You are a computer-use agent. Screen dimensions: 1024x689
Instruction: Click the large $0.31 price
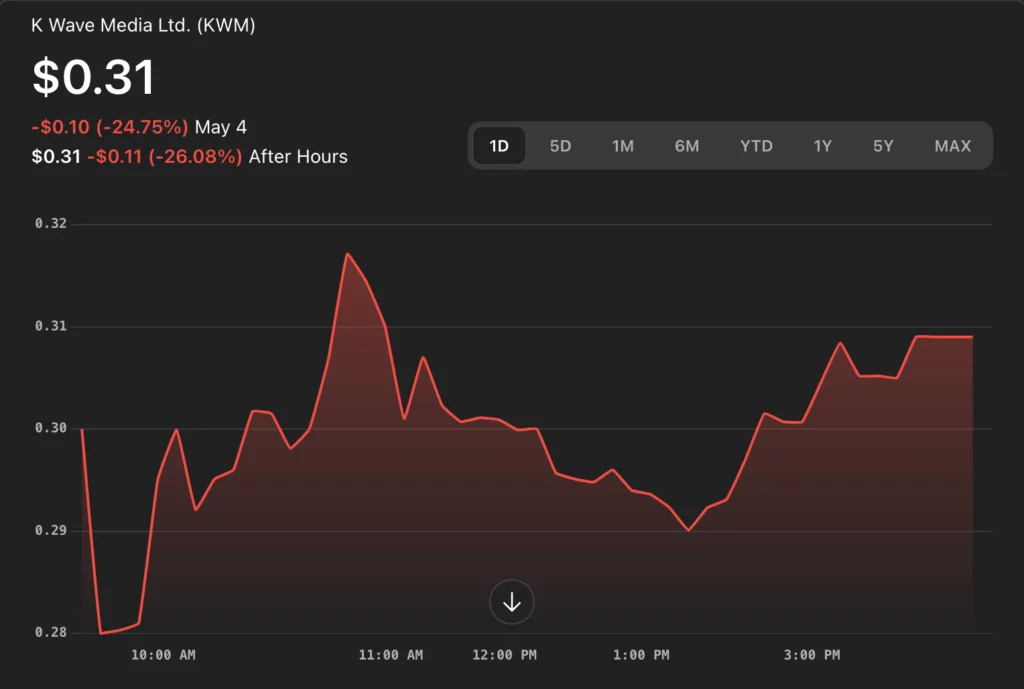(93, 77)
